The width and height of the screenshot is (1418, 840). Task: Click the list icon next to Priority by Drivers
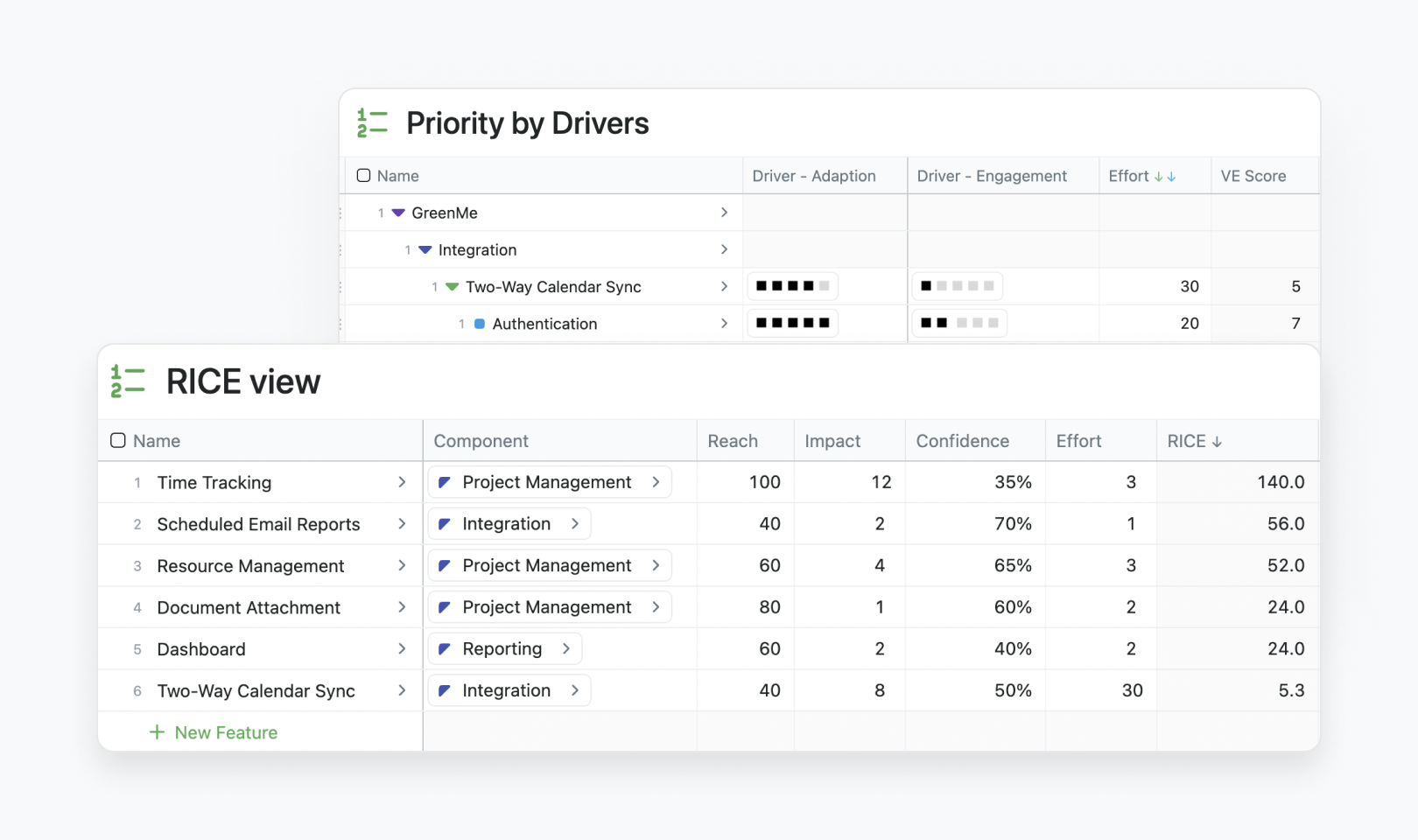(x=372, y=123)
